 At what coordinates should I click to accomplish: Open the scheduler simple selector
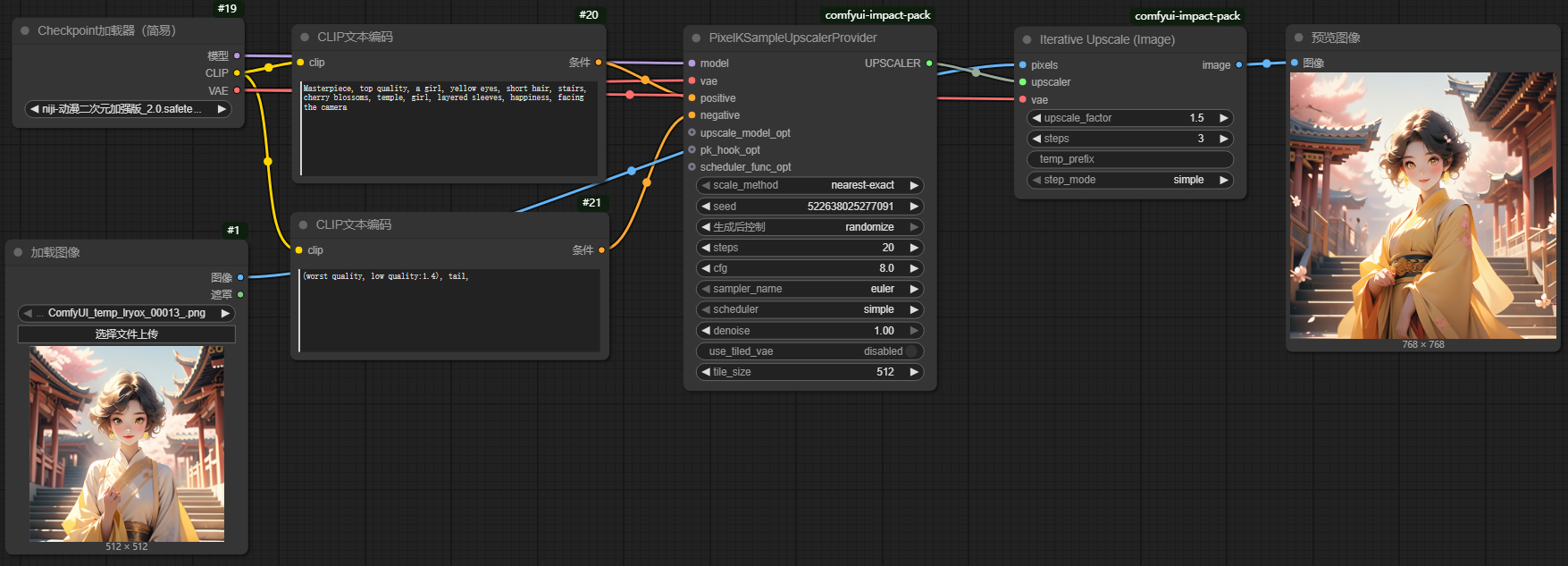click(809, 309)
